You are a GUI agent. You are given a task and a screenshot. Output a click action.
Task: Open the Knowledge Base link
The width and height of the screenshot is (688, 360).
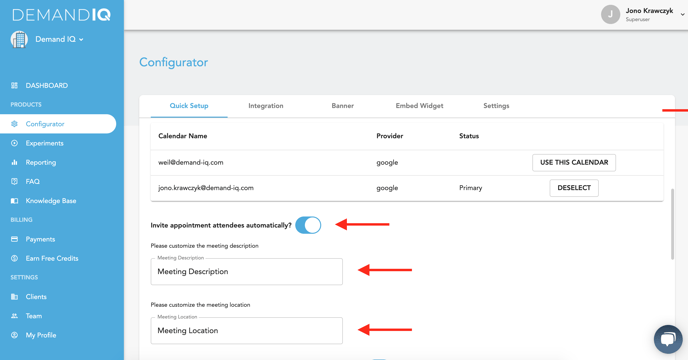(51, 201)
